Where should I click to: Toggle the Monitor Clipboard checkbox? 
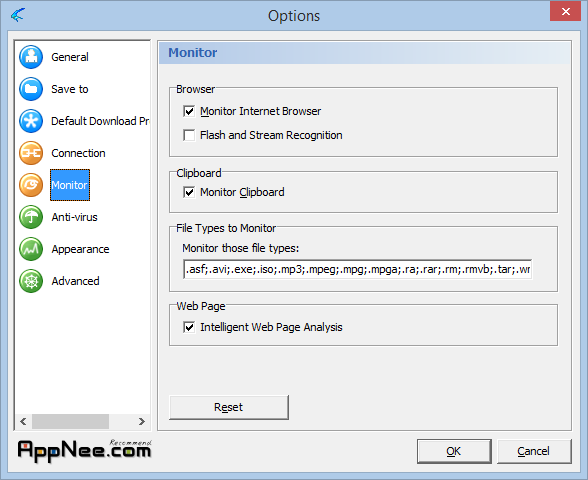click(x=189, y=192)
